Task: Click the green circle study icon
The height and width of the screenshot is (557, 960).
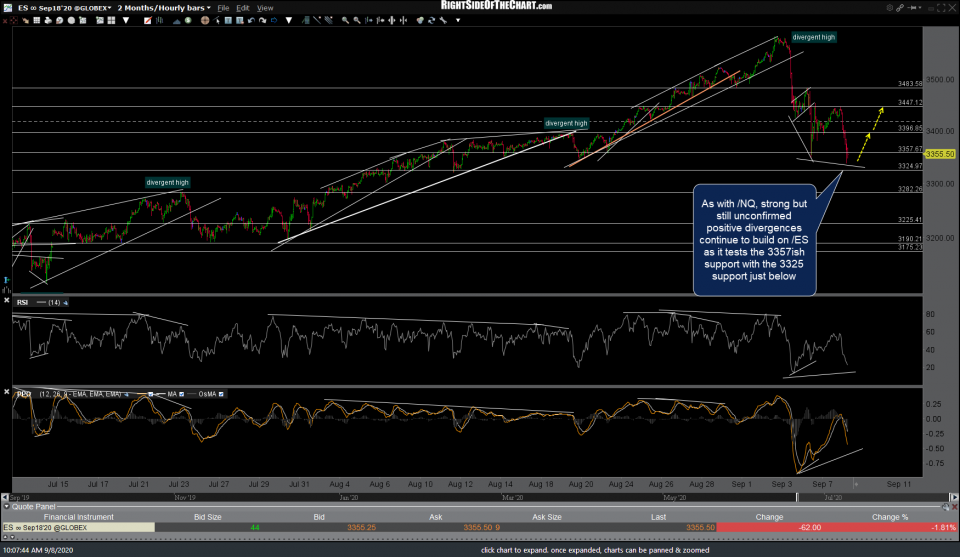Action: pos(188,20)
